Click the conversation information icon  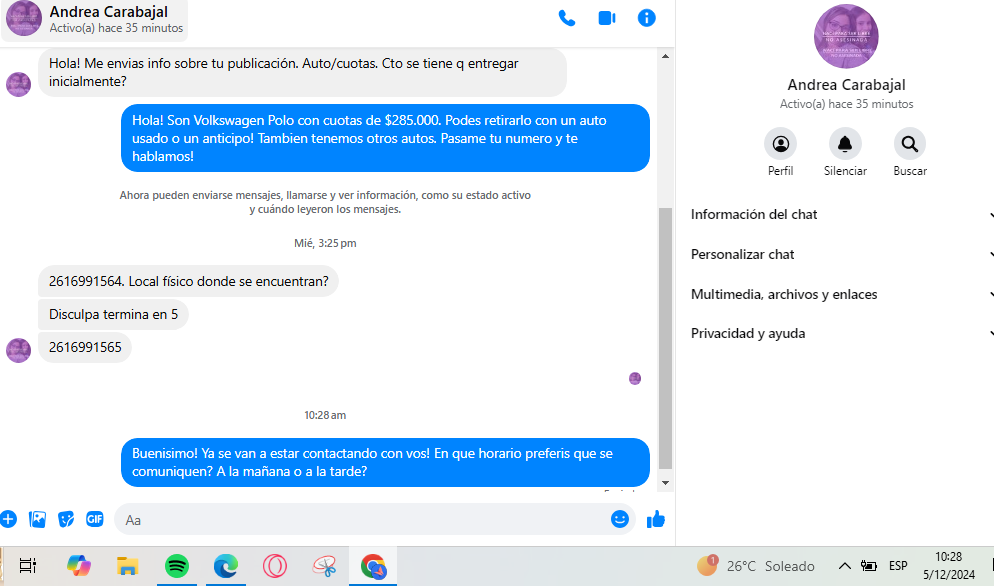pos(647,18)
